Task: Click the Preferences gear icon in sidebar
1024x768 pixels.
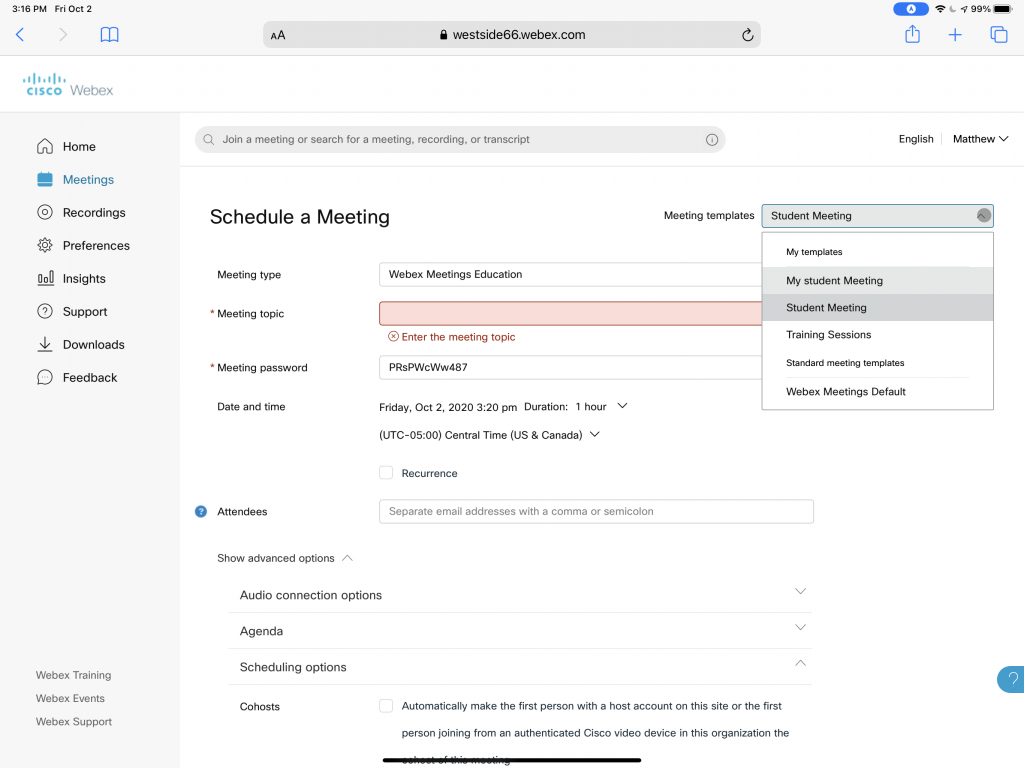Action: 45,246
